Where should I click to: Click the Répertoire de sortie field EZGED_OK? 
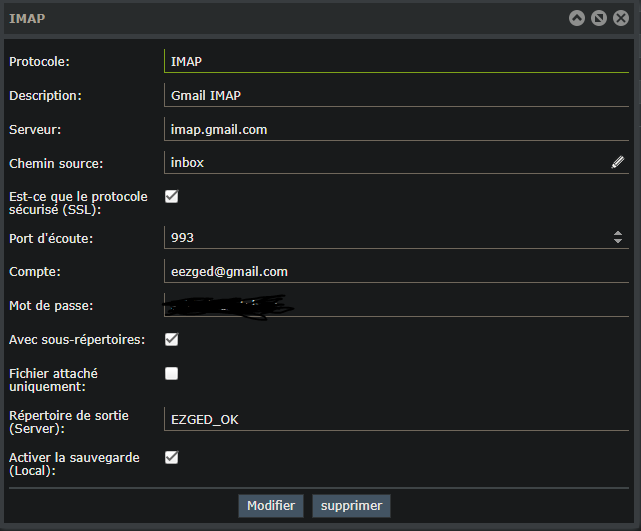(395, 419)
